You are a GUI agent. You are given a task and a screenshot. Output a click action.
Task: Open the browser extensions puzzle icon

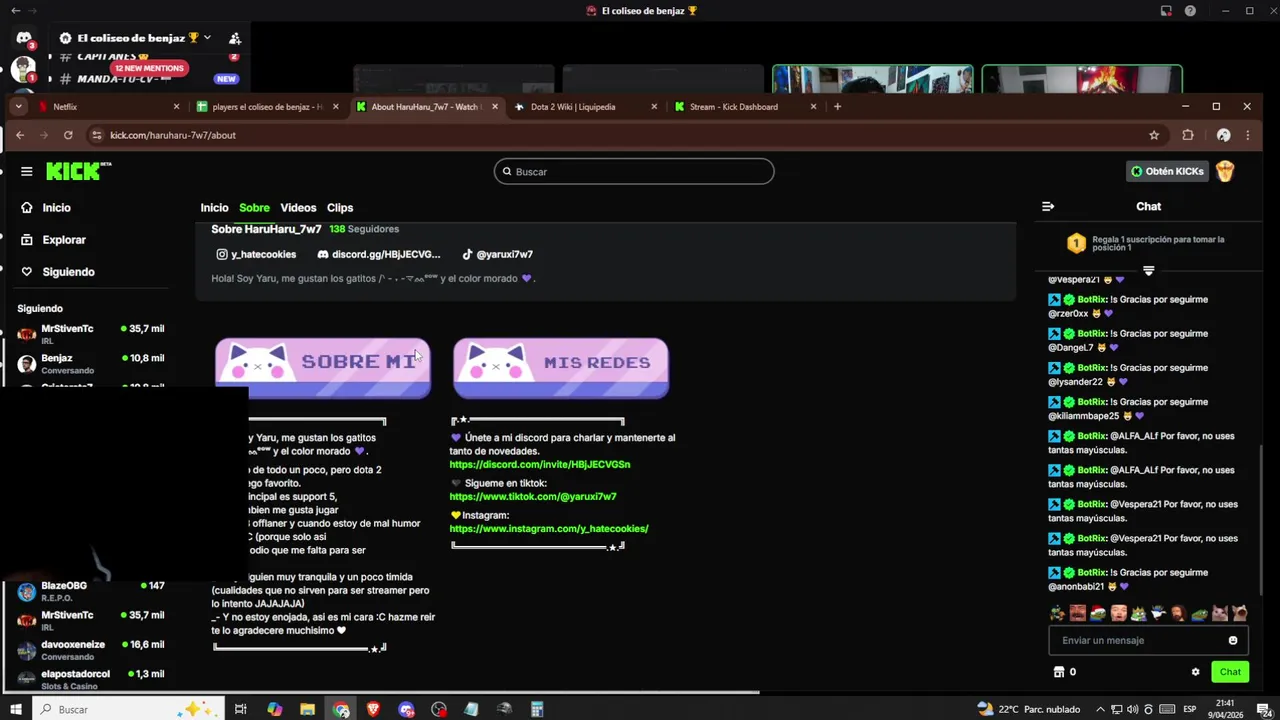1188,135
